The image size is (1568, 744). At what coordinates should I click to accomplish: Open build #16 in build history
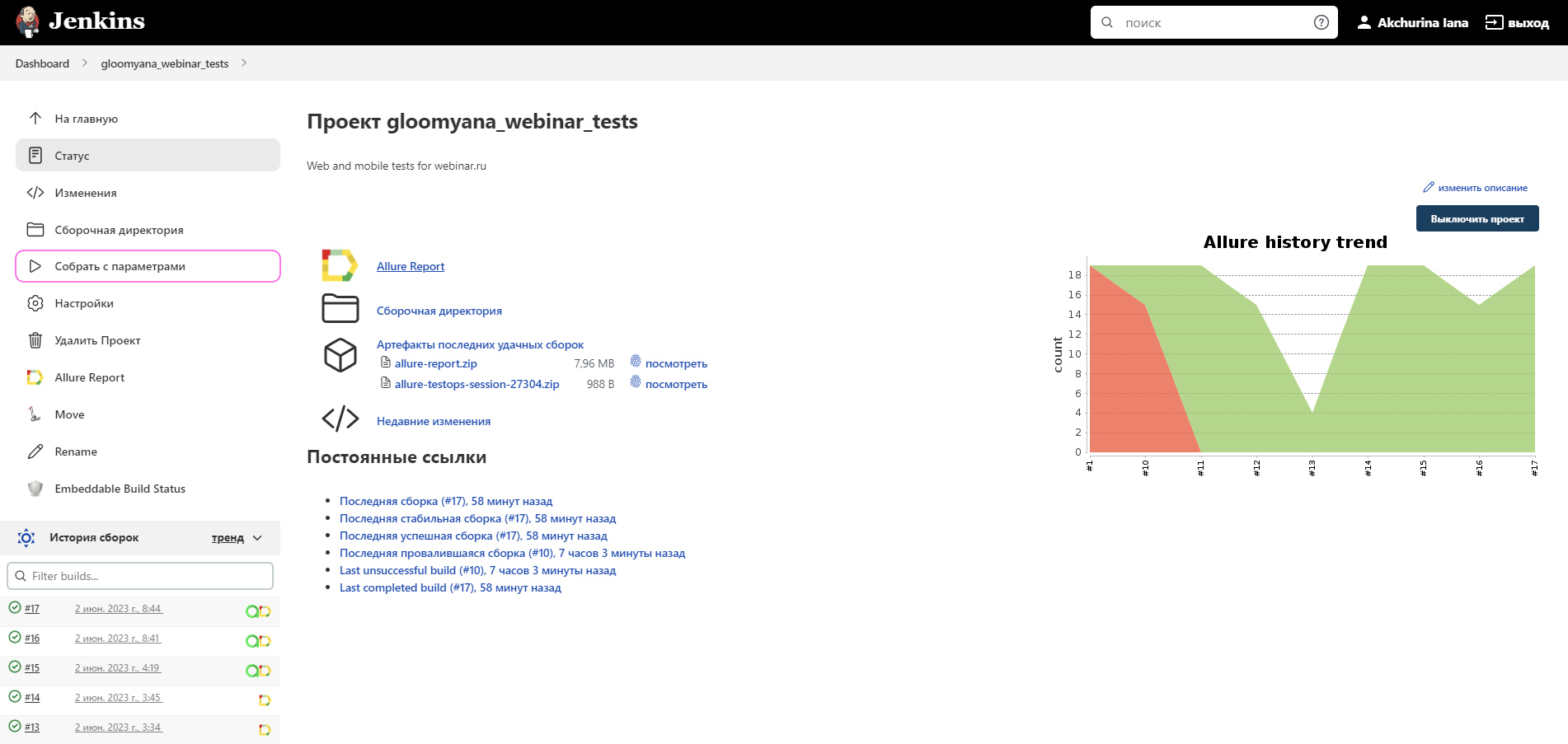click(32, 639)
